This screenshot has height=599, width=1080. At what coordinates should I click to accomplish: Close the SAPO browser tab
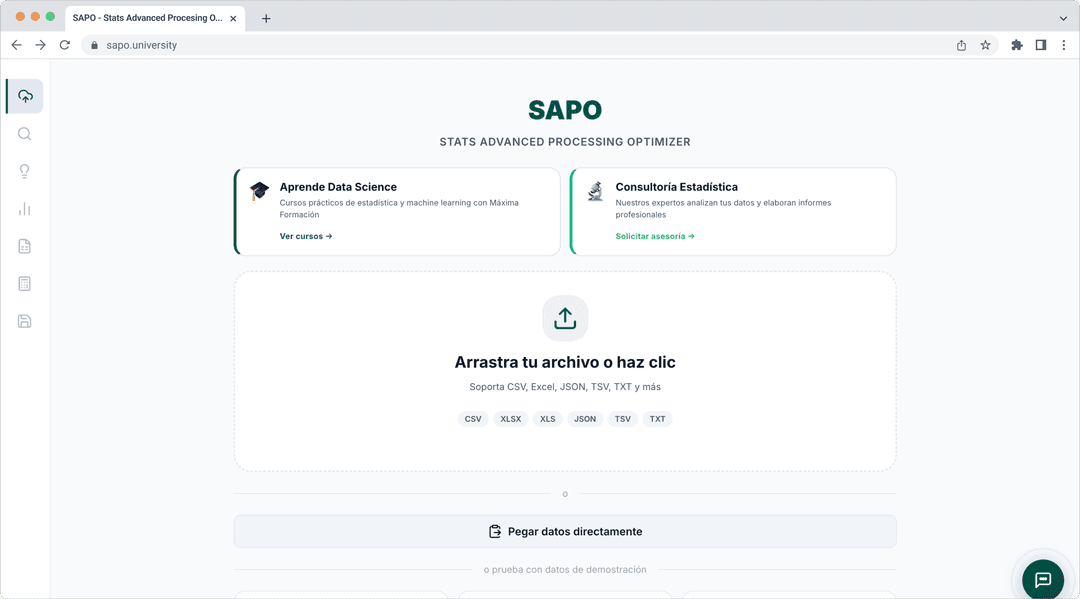point(233,19)
